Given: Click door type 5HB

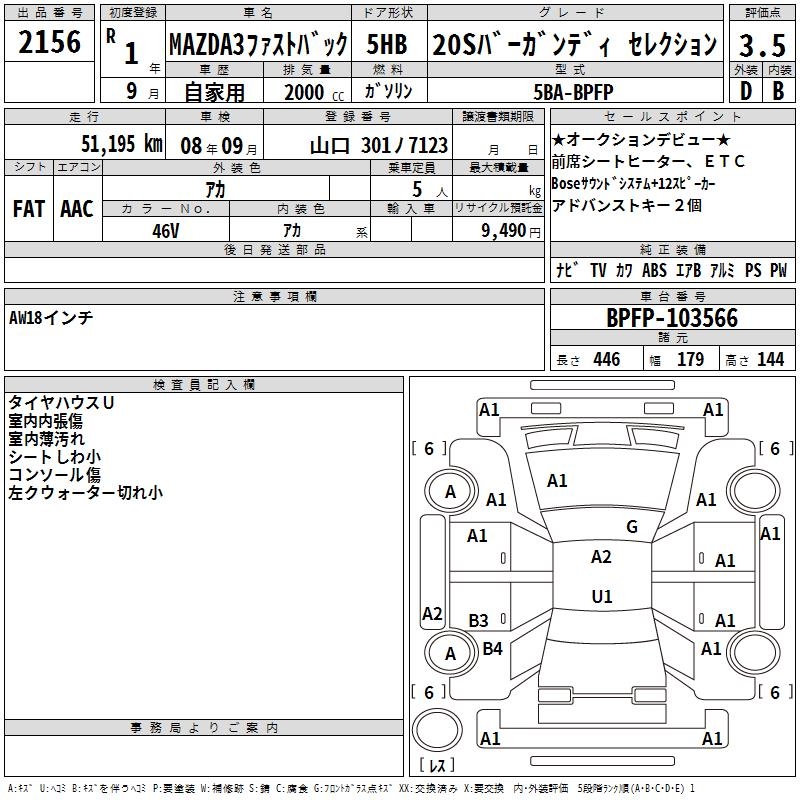Looking at the screenshot, I should 387,44.
